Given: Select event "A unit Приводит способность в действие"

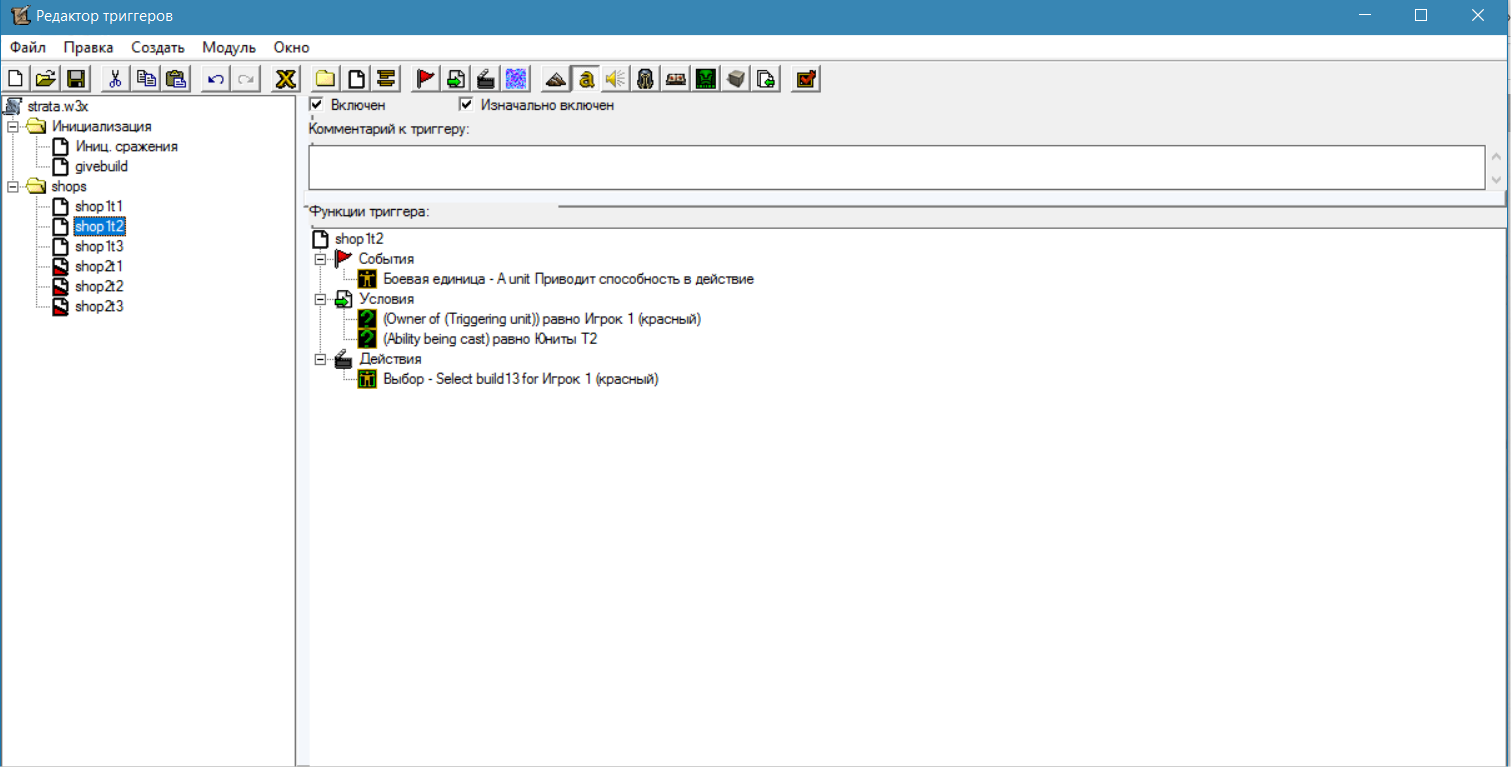Looking at the screenshot, I should pos(568,279).
